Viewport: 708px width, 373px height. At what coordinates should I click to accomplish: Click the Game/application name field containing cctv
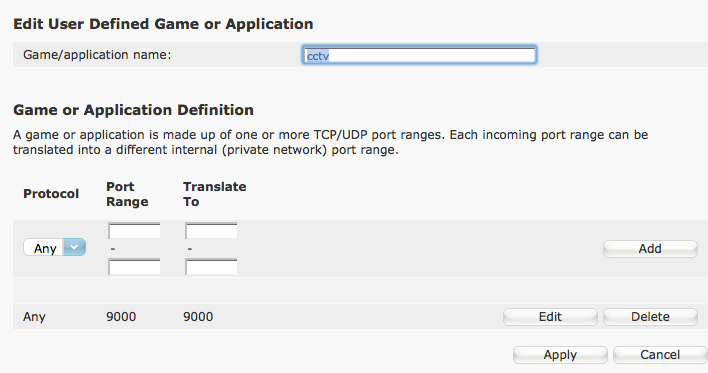pos(419,55)
